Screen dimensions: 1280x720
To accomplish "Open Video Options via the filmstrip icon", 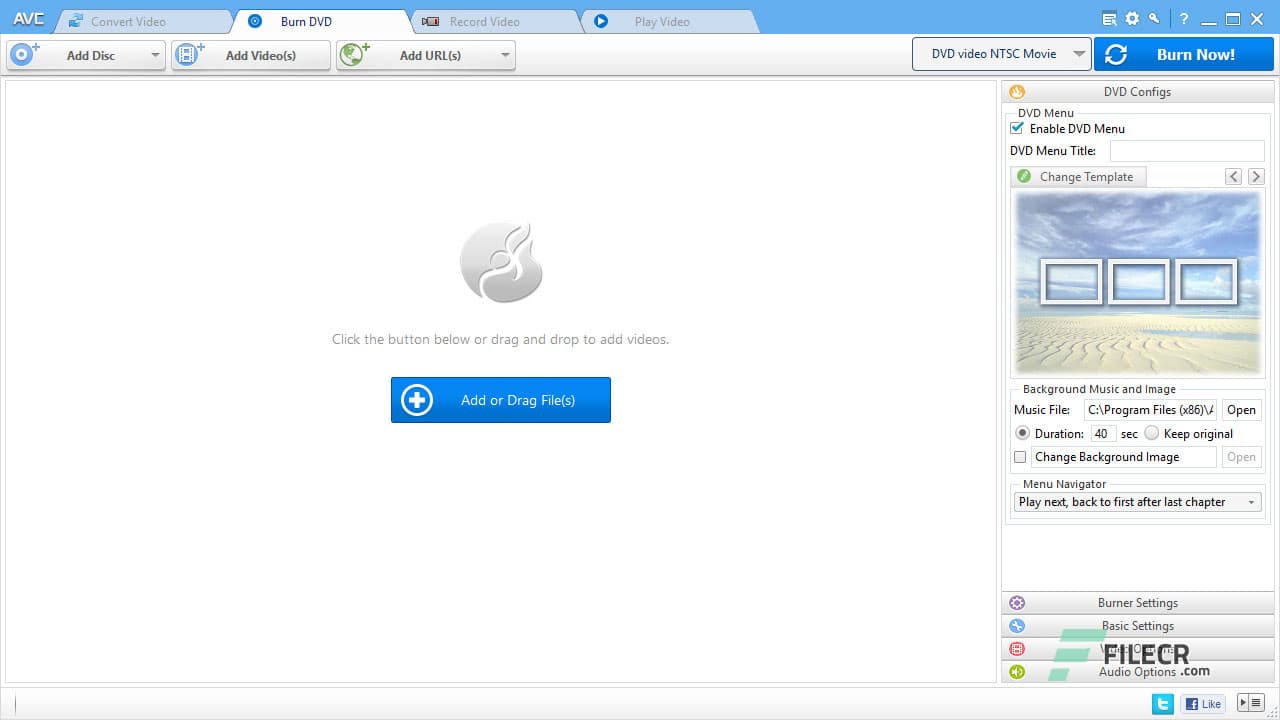I will pos(1017,649).
